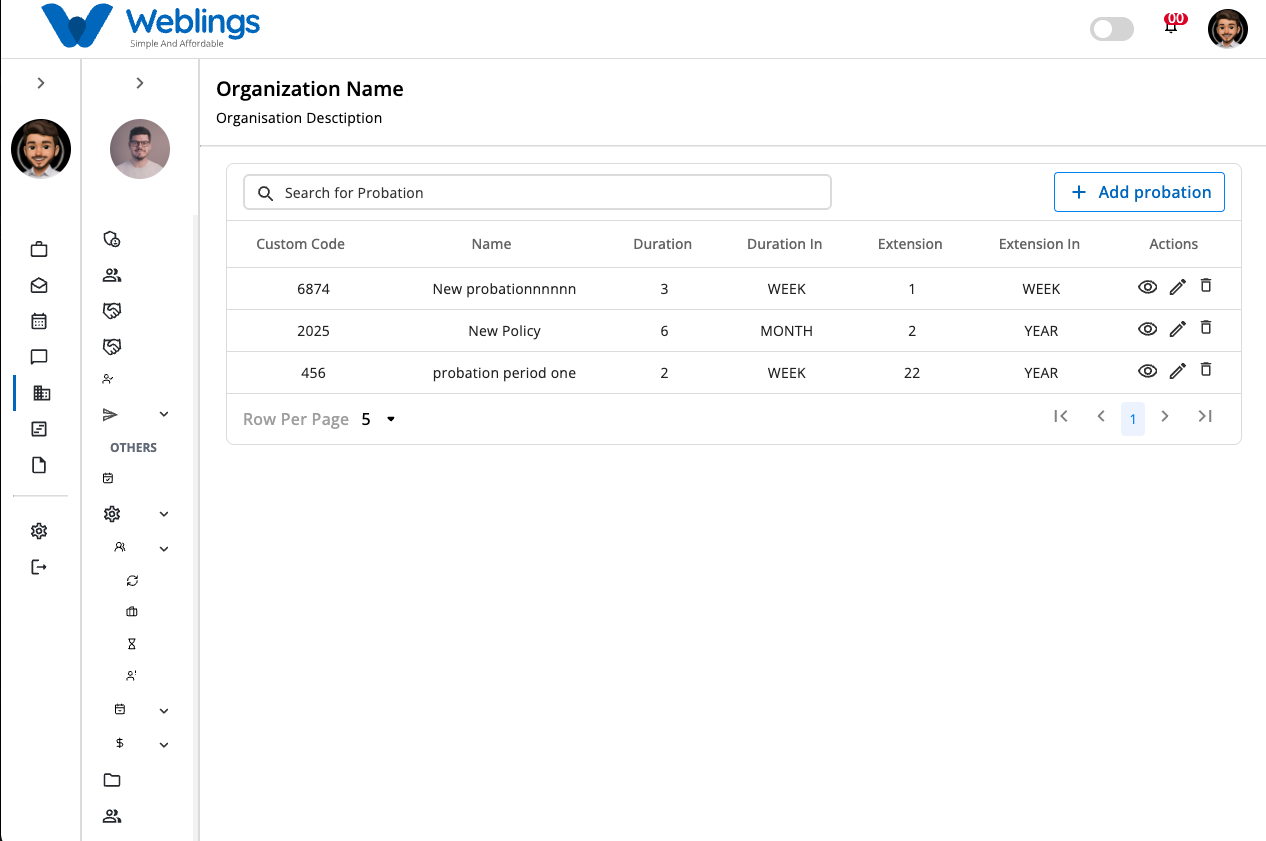Expand panel using chevron above photo avatar

click(x=140, y=83)
